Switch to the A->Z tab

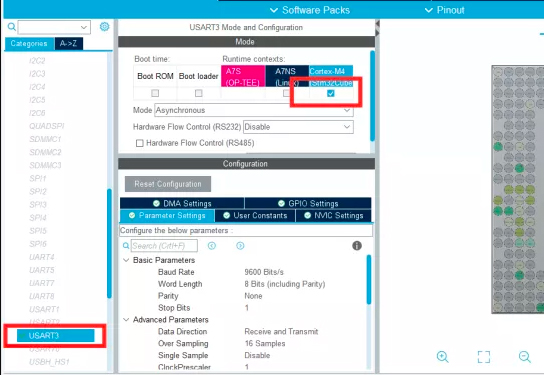pyautogui.click(x=69, y=44)
